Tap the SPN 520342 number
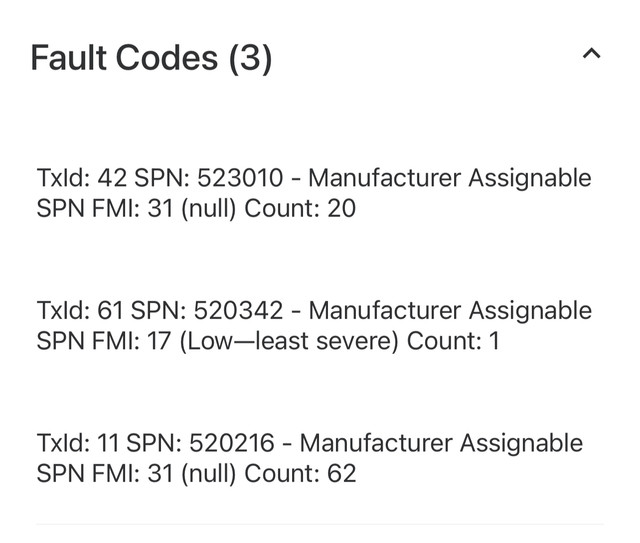 pyautogui.click(x=240, y=311)
